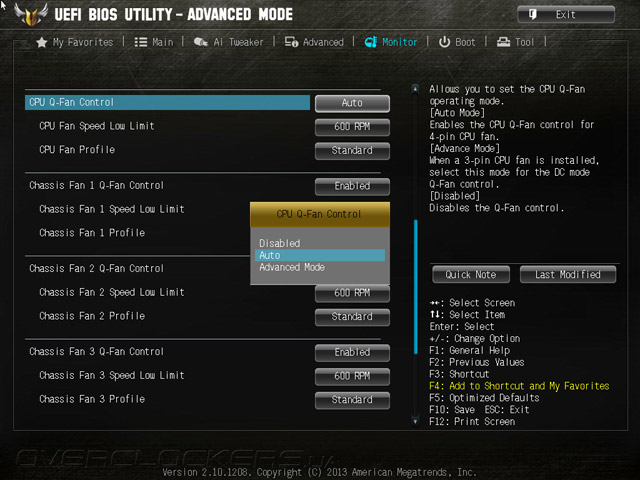Open Chassis Fan 2 Speed Low Limit dropdown
This screenshot has width=640, height=480.
[352, 293]
